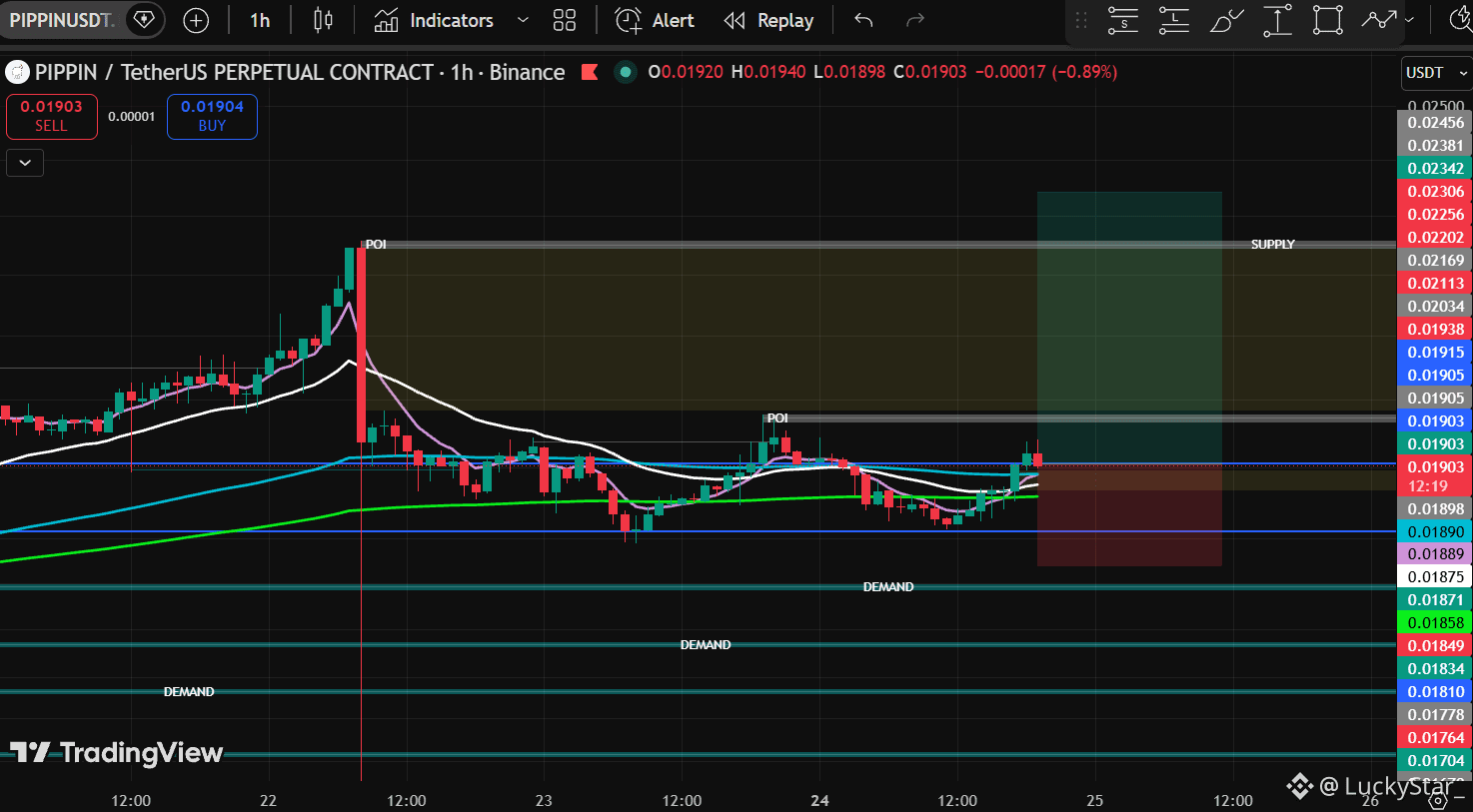Click the date 25 on the time axis

1095,801
